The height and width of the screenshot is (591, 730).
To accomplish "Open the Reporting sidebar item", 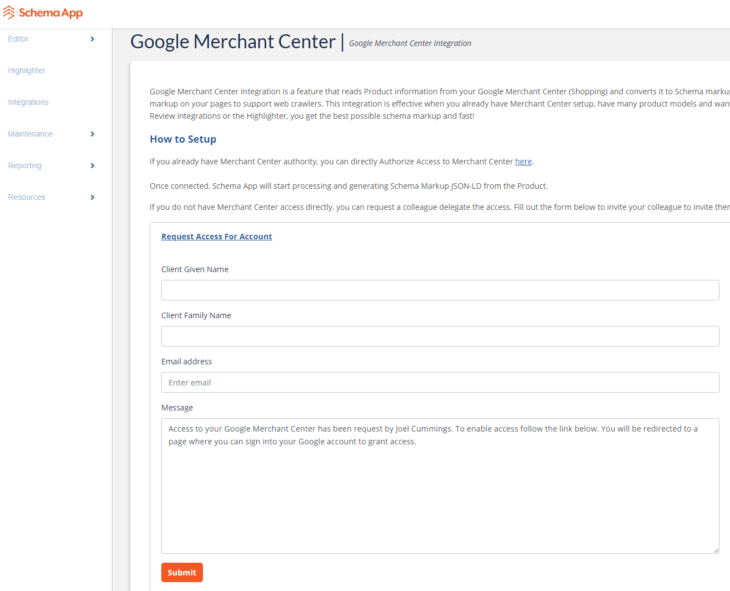I will point(25,166).
